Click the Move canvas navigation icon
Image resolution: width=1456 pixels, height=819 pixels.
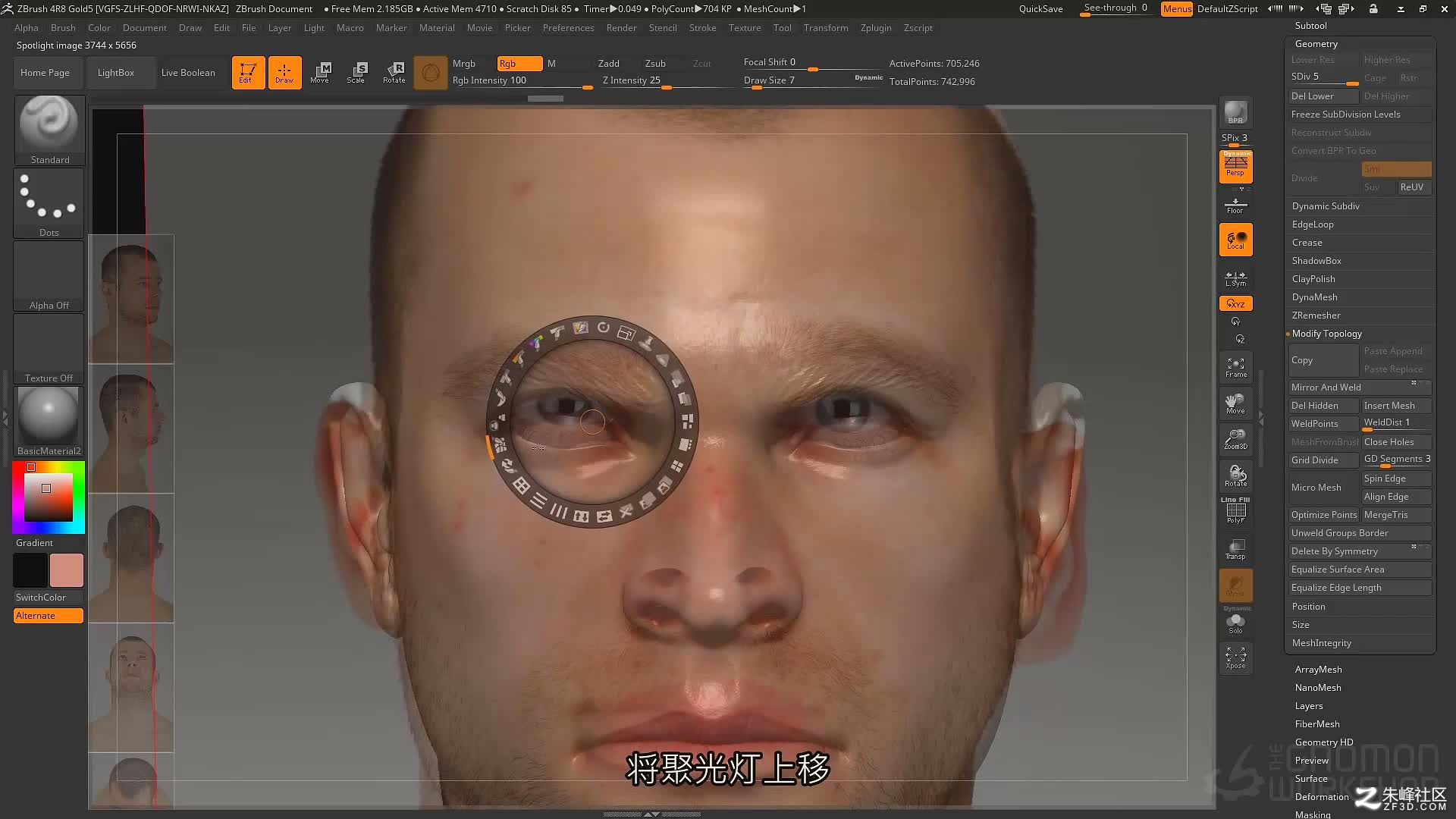(x=1235, y=403)
